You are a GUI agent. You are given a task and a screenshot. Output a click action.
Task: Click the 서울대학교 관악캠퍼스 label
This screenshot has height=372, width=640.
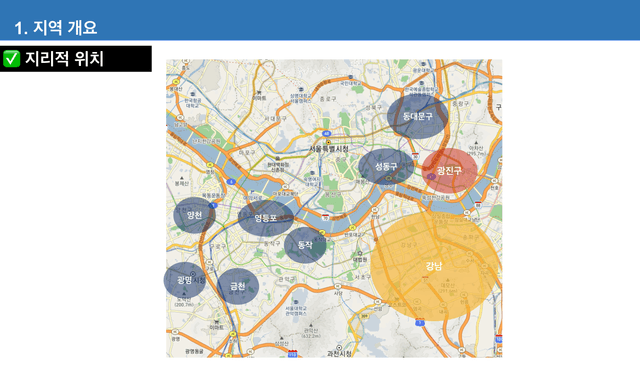pos(296,311)
